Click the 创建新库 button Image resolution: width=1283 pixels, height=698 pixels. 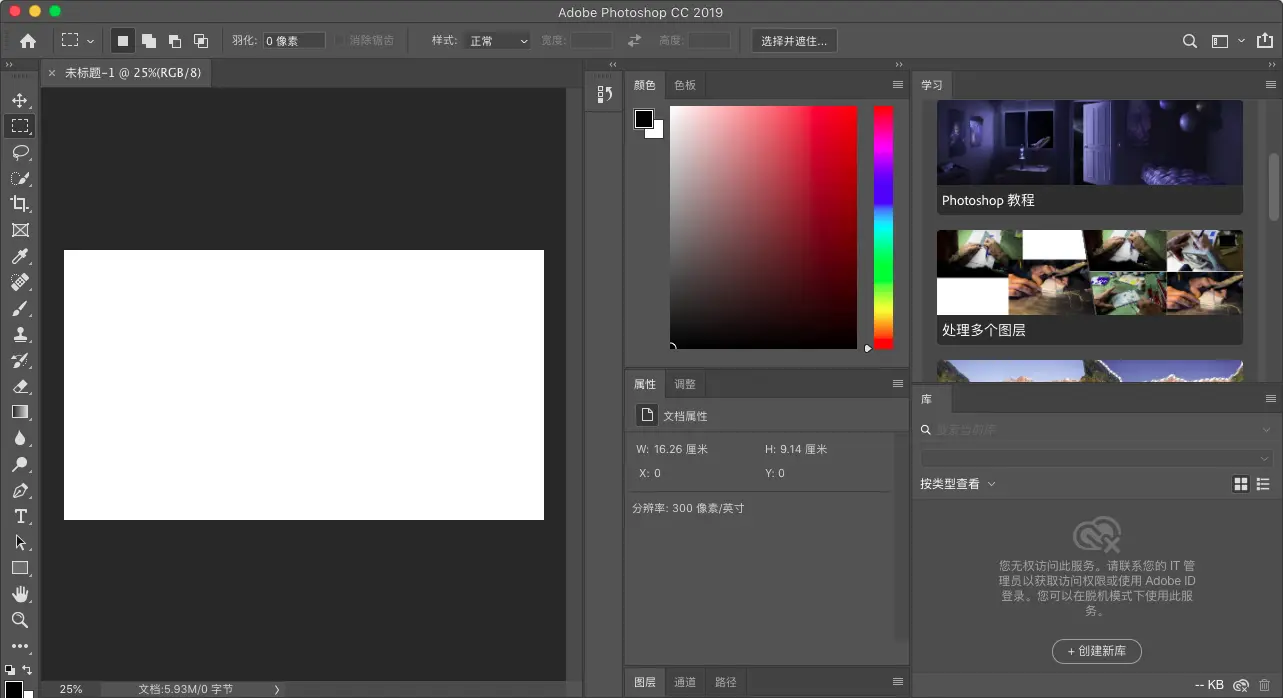tap(1096, 651)
